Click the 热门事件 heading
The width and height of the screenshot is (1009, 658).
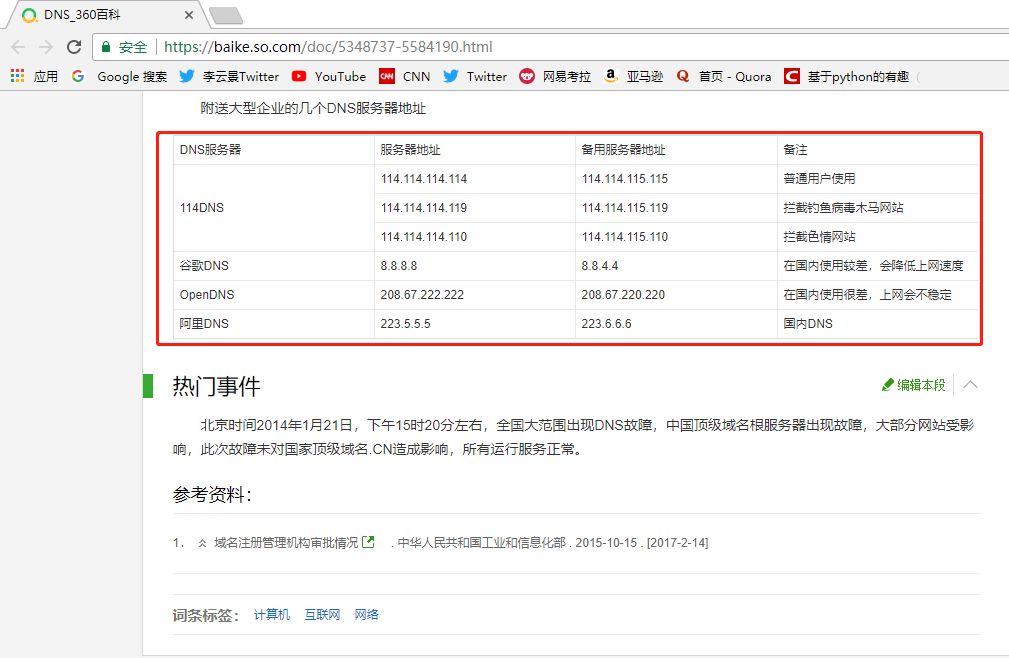pyautogui.click(x=216, y=386)
